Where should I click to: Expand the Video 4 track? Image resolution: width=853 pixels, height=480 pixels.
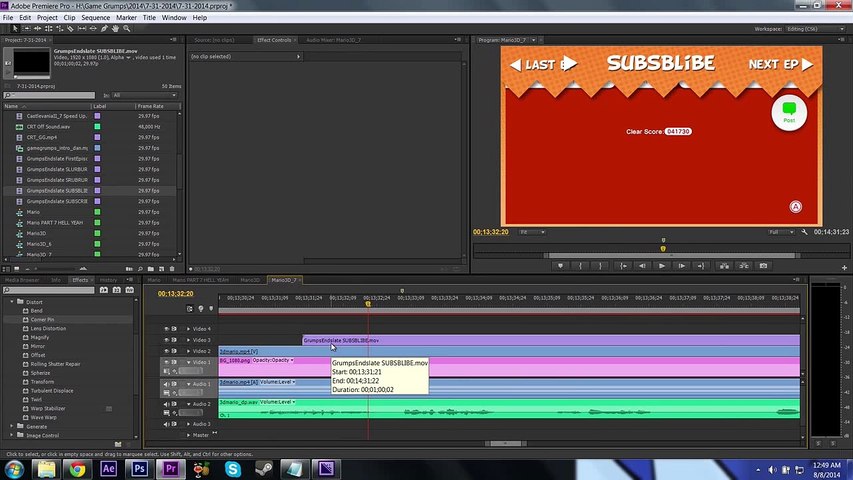pos(188,329)
